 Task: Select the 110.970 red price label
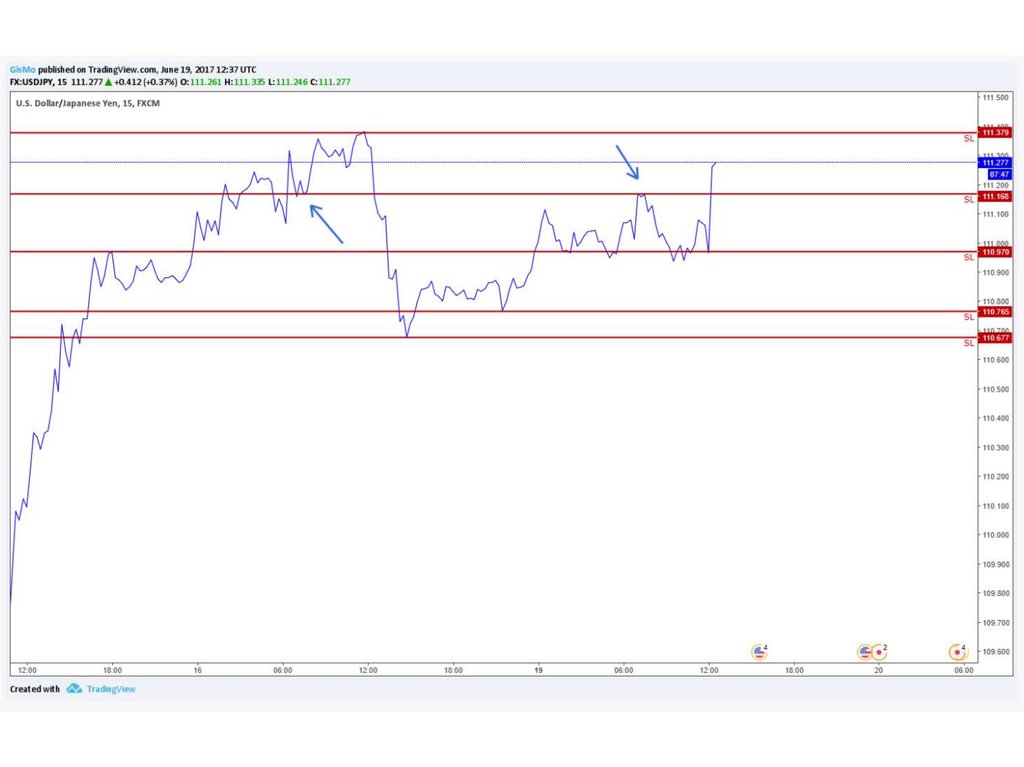click(x=996, y=253)
